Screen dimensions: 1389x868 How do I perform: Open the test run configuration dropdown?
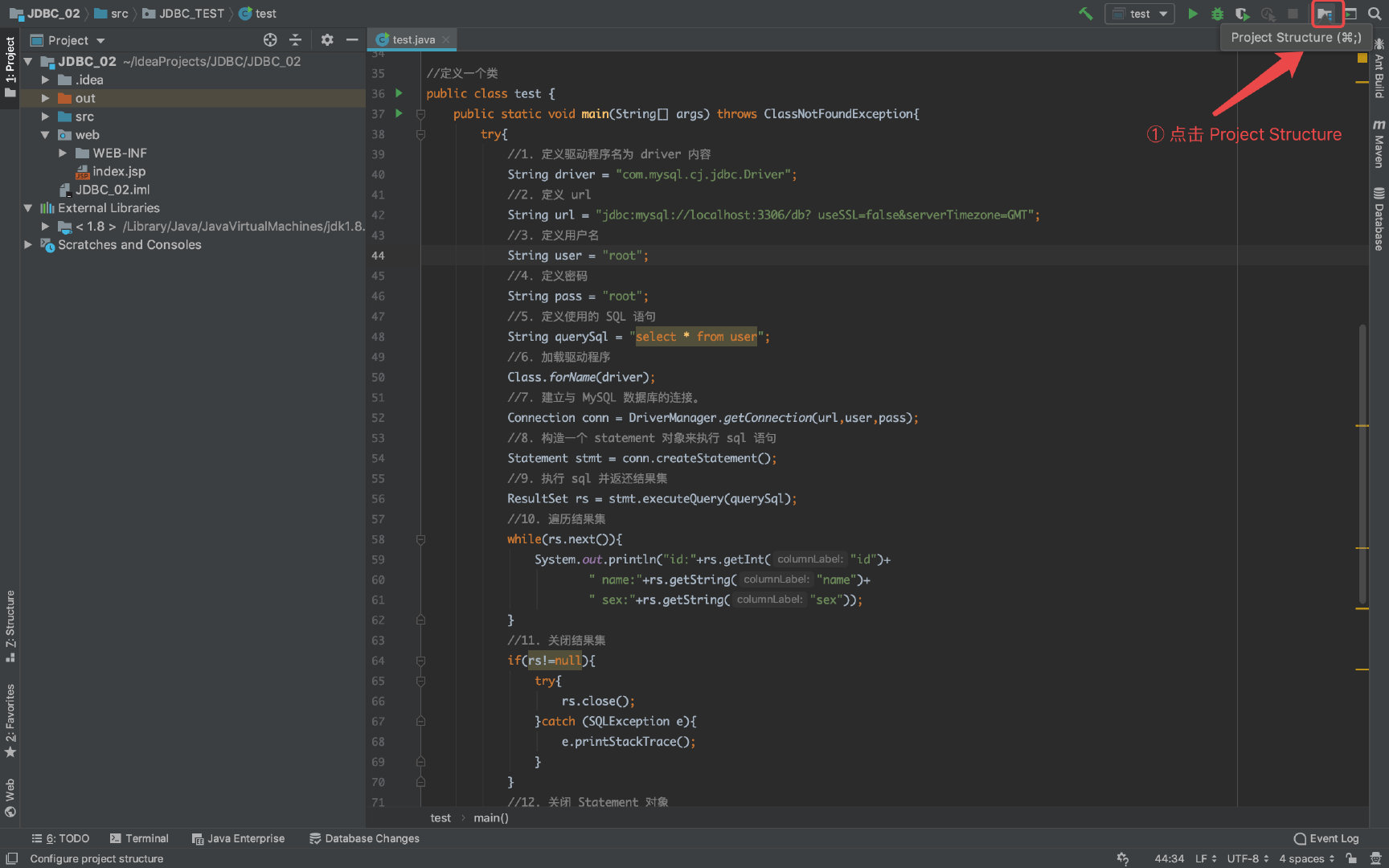[x=1140, y=14]
